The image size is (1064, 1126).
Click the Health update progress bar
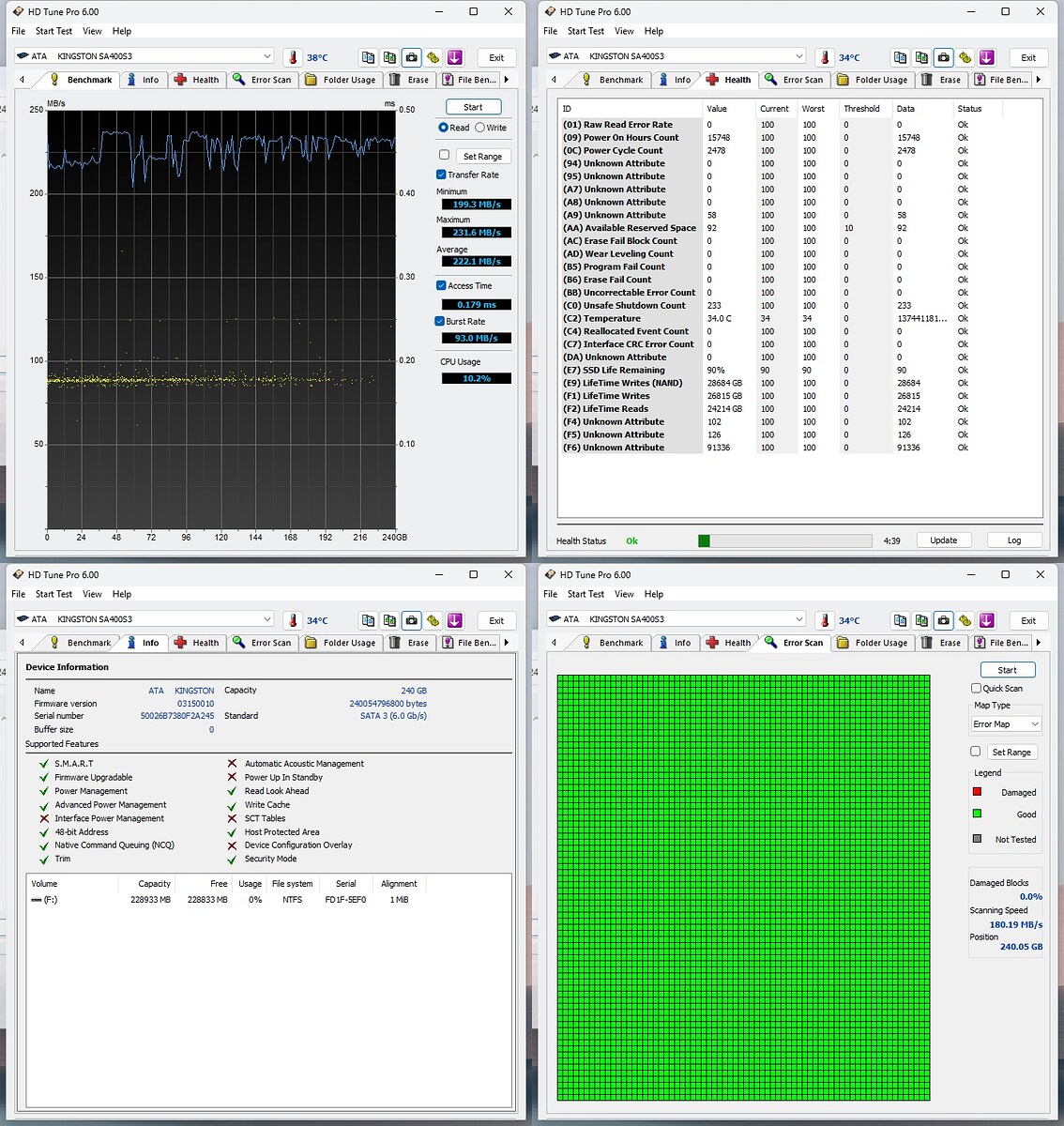786,540
